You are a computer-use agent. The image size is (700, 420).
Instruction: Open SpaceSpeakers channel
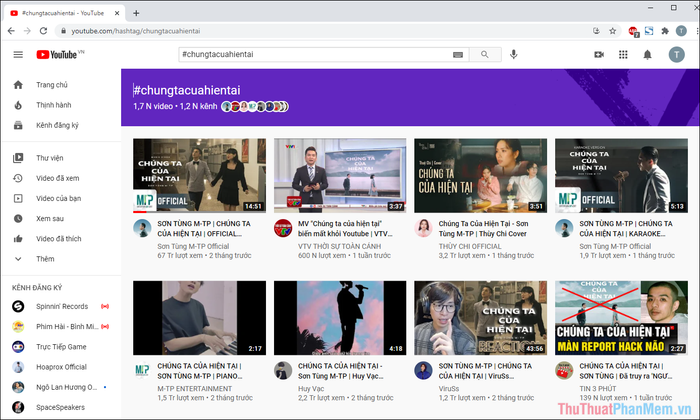[x=61, y=407]
